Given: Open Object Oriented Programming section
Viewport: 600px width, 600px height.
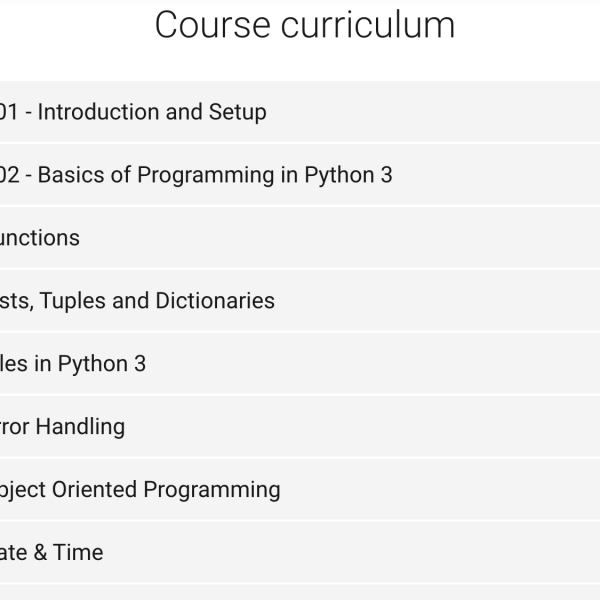Looking at the screenshot, I should (300, 489).
